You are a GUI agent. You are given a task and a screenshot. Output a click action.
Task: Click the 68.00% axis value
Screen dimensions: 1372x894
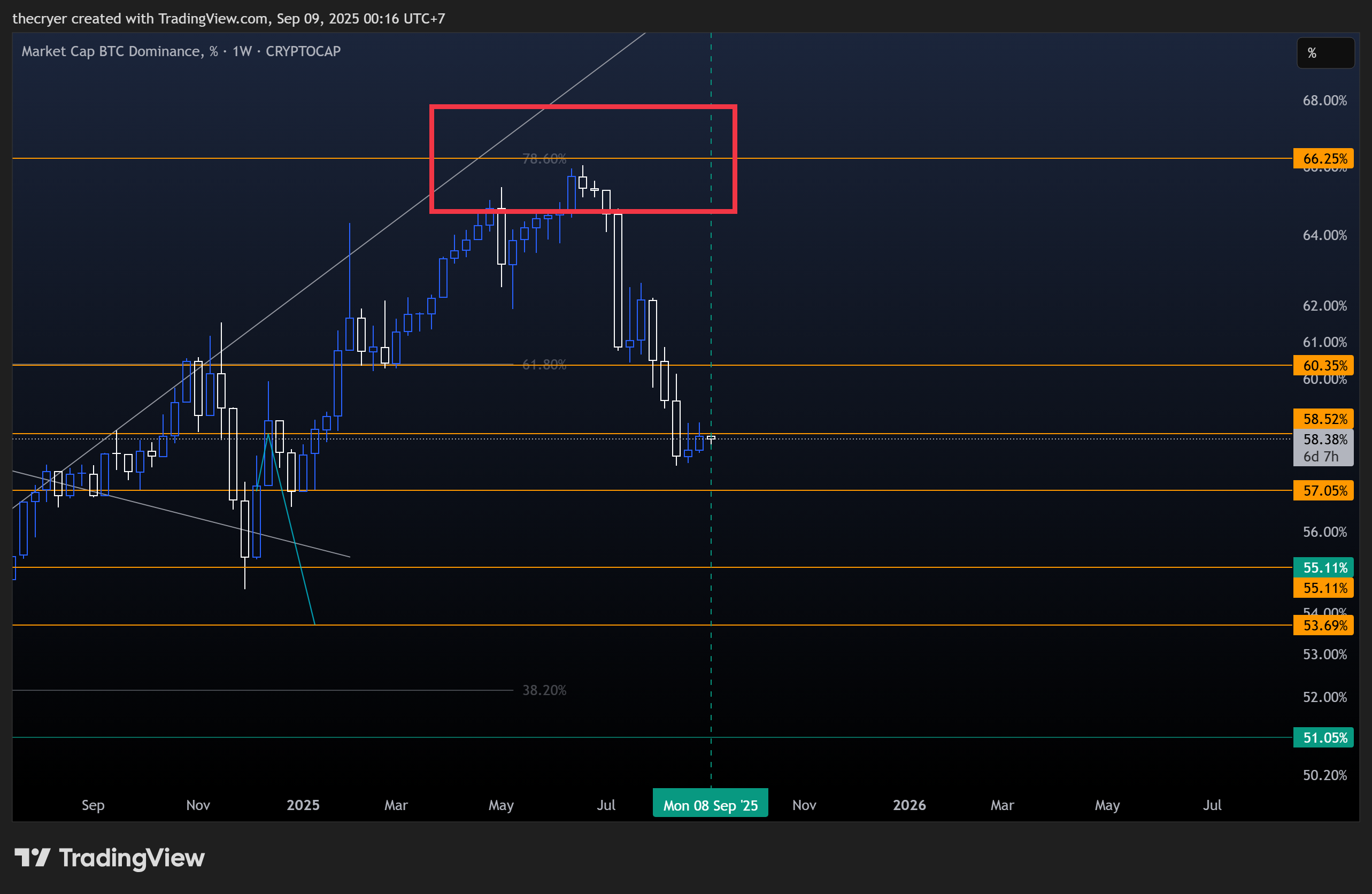click(1325, 101)
